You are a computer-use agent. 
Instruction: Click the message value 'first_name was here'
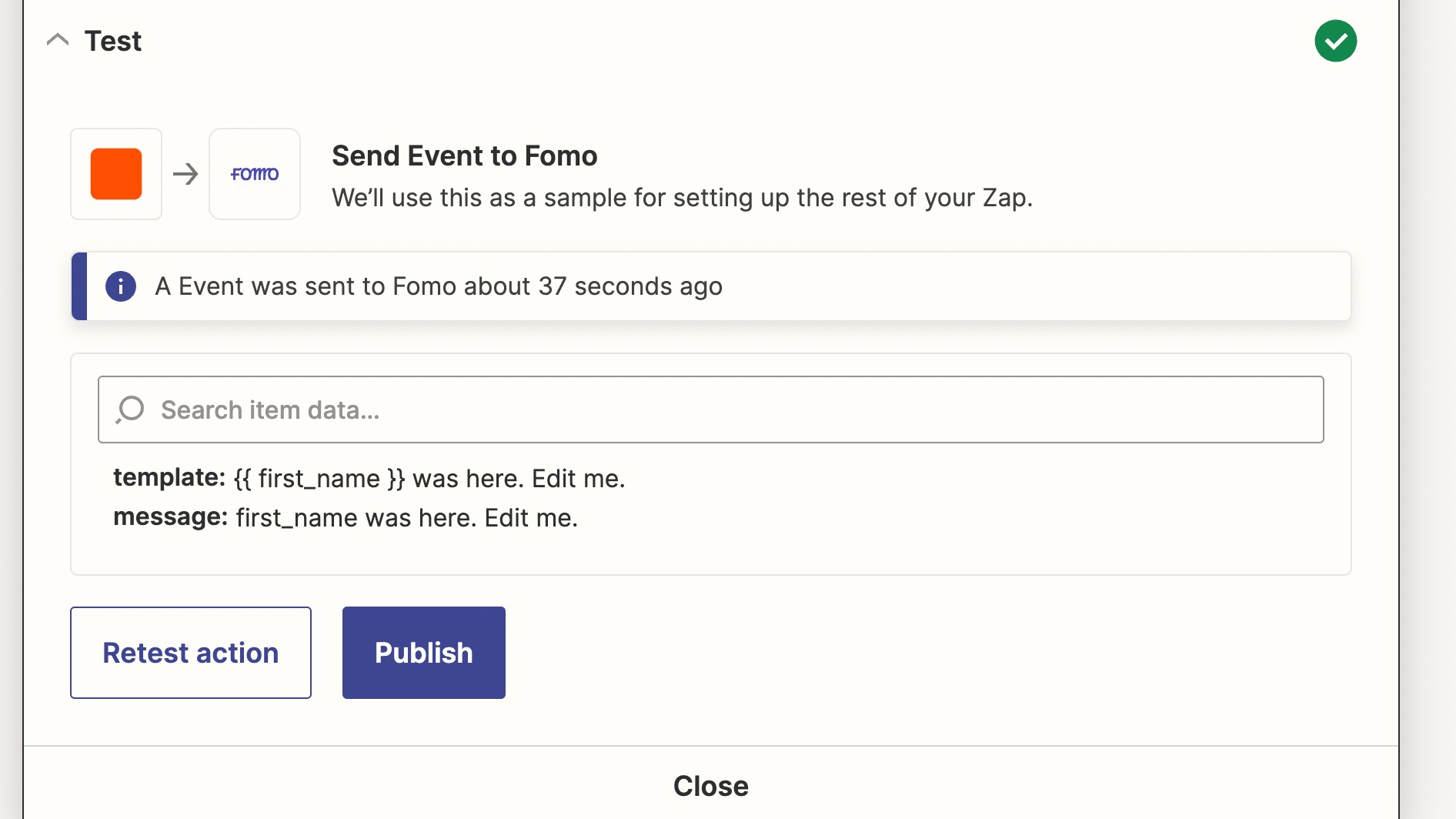pos(406,518)
